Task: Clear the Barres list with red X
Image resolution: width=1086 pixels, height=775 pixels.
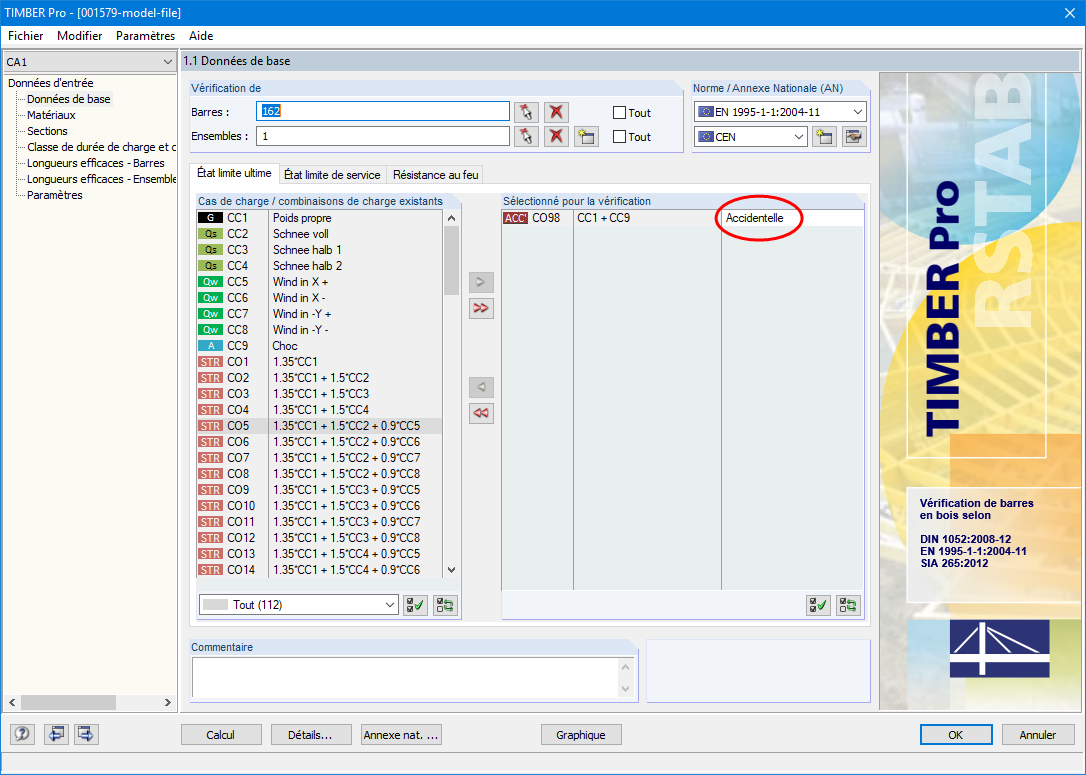Action: pyautogui.click(x=556, y=112)
